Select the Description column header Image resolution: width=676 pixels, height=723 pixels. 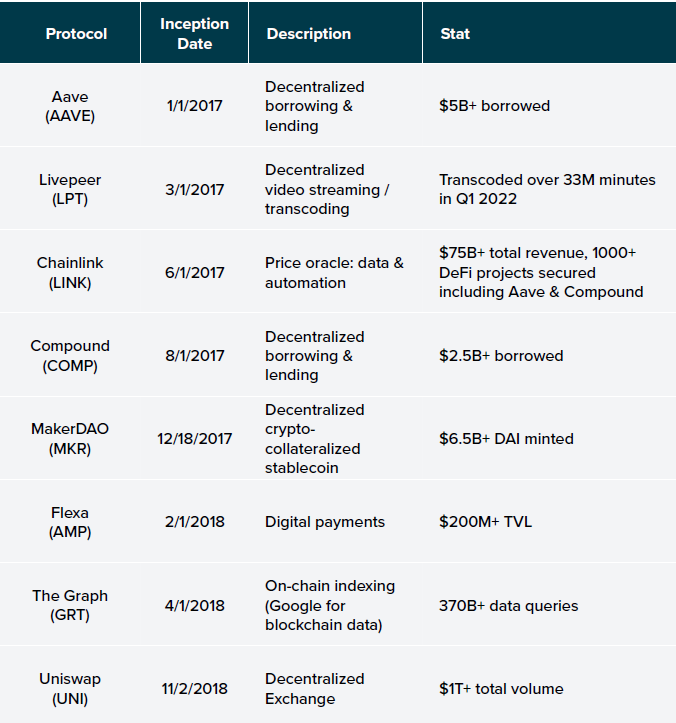308,34
